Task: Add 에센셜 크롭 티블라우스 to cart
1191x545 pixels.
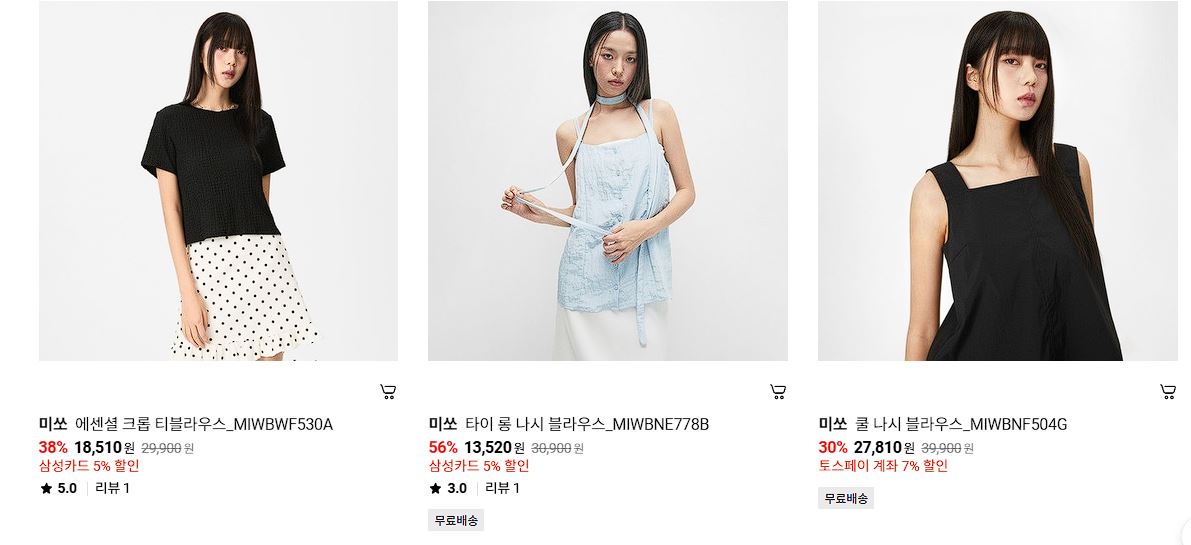Action: tap(388, 392)
